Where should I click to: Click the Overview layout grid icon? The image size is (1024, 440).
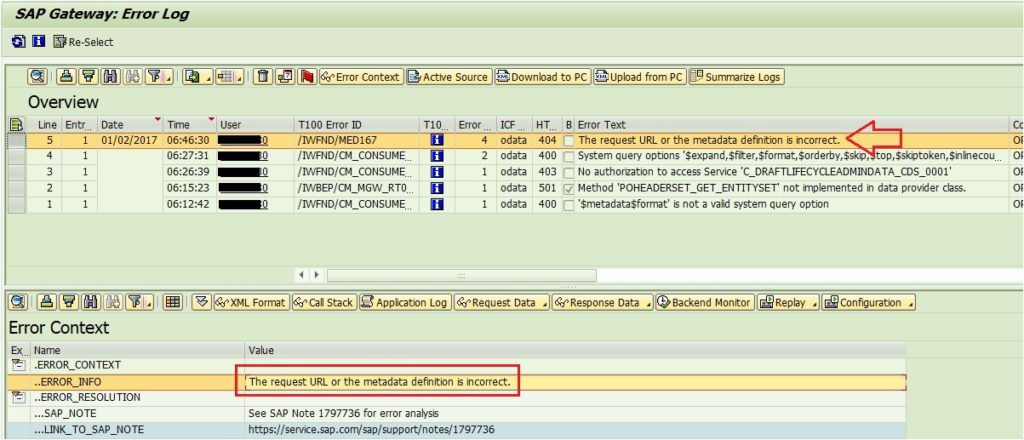[x=225, y=77]
